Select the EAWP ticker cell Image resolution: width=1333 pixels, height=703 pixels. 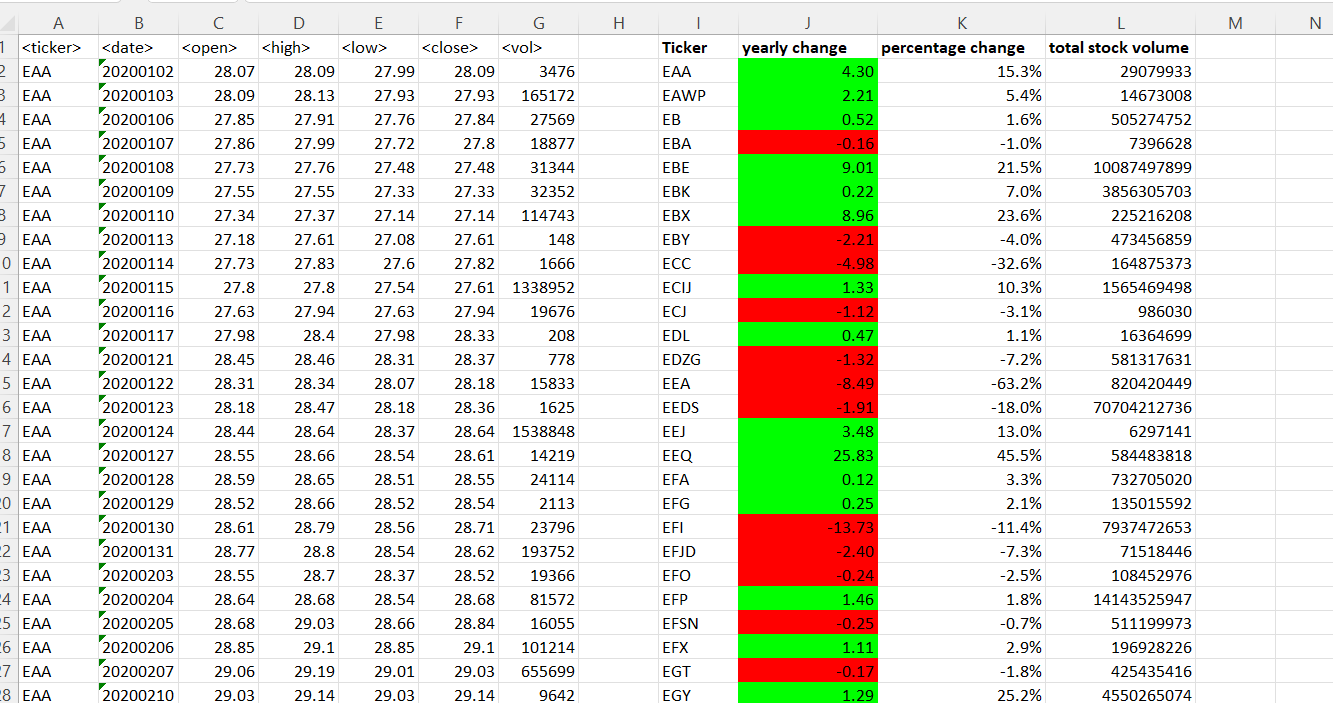[697, 95]
